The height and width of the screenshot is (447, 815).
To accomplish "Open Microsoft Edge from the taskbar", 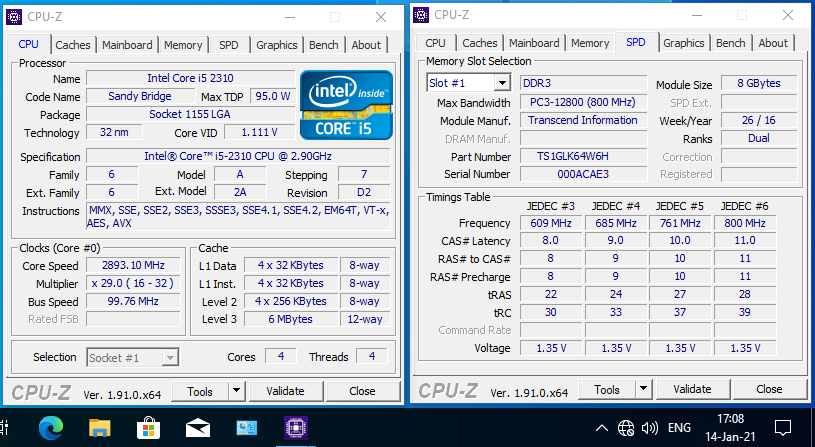I will (x=51, y=428).
